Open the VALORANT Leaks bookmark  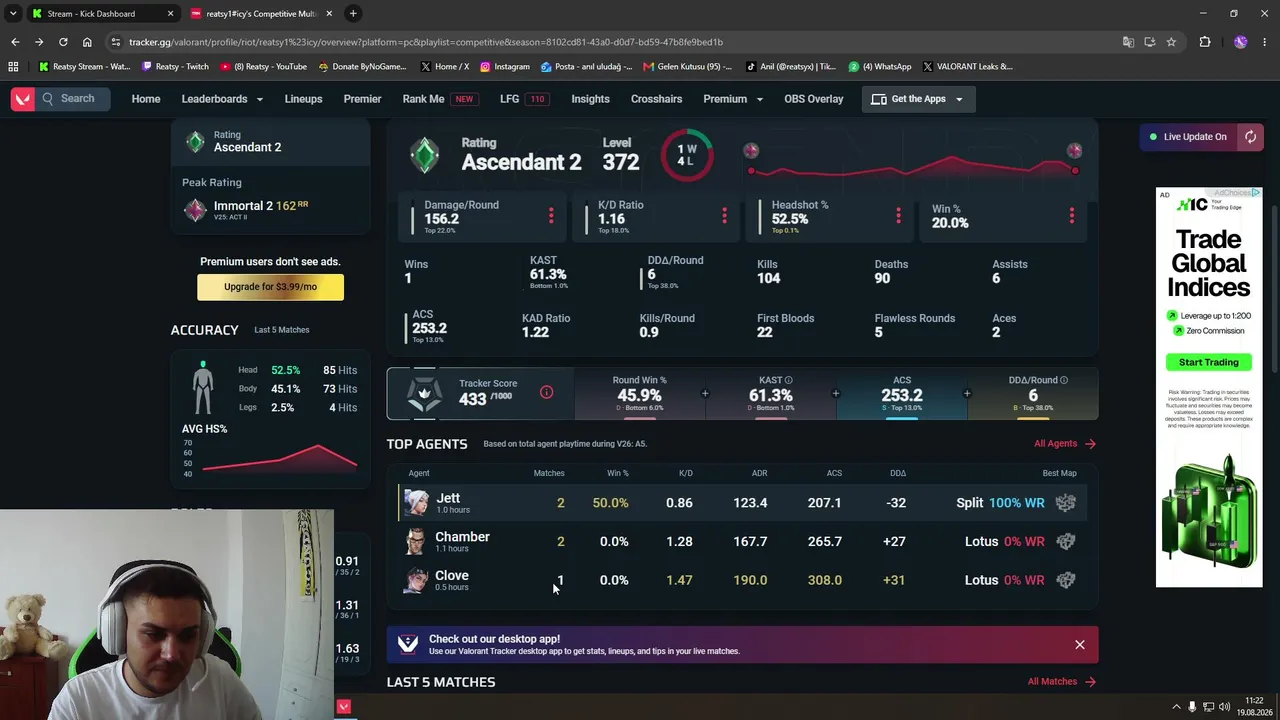tap(968, 67)
